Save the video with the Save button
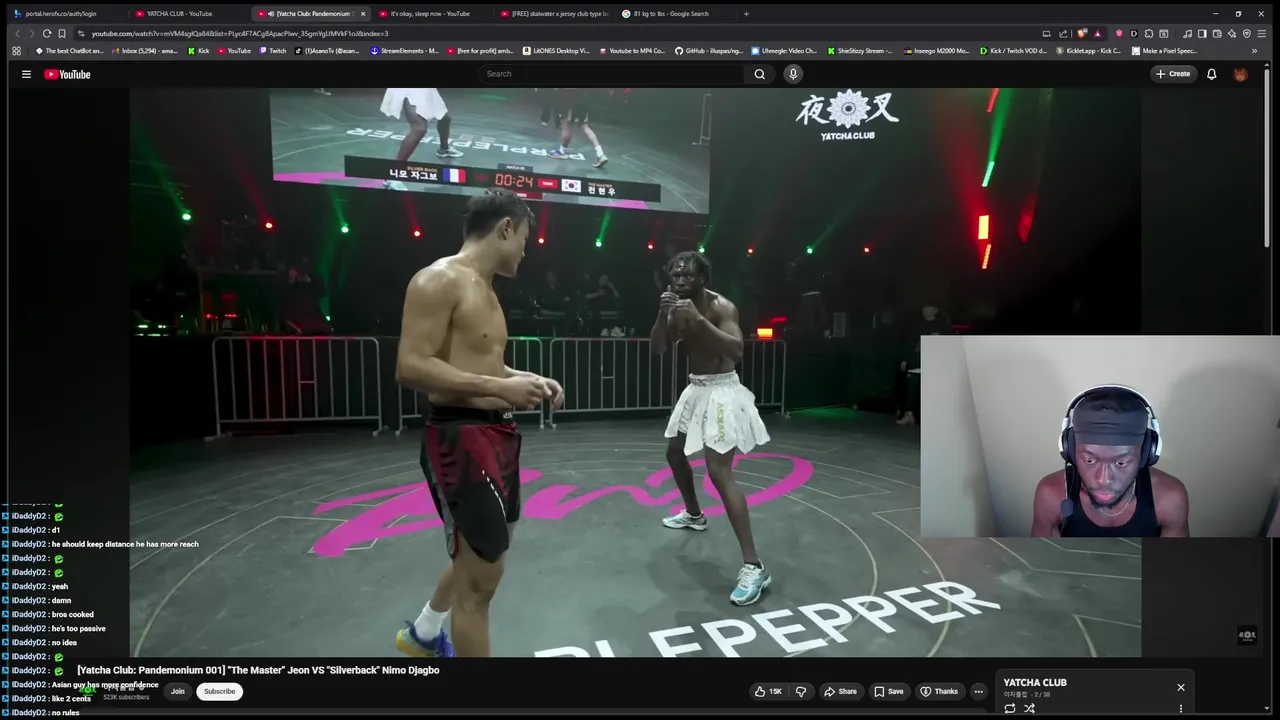This screenshot has height=720, width=1280. [888, 691]
